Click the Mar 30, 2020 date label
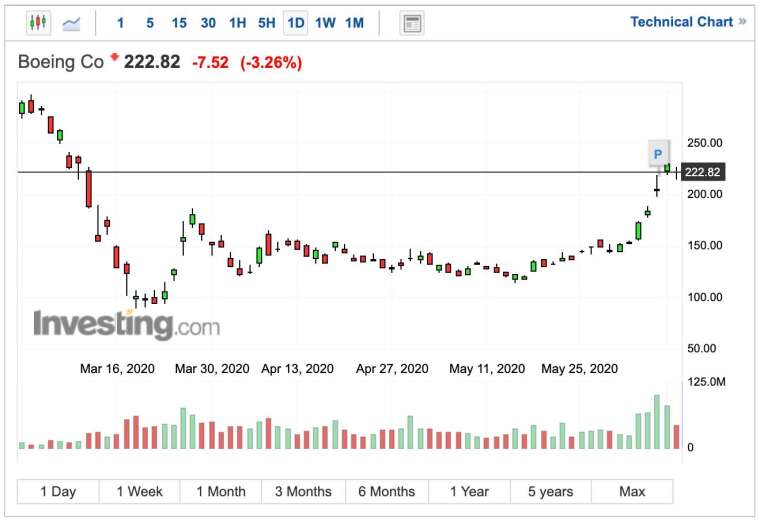Image resolution: width=760 pixels, height=521 pixels. pos(212,369)
